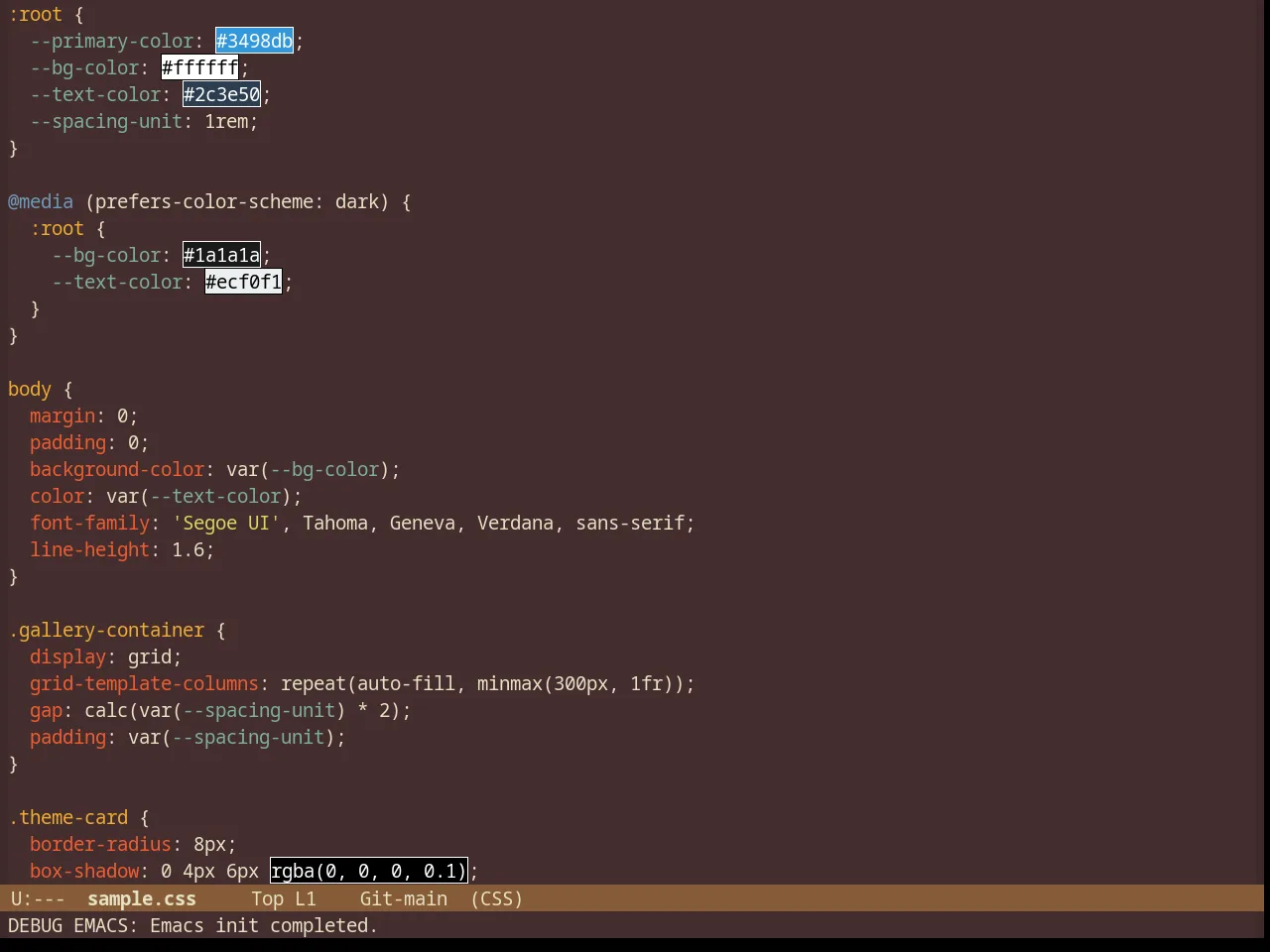Click the '1rem' value

[226, 121]
